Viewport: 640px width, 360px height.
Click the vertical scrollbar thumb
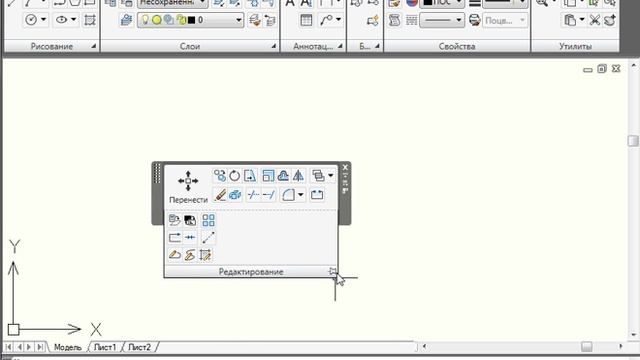coord(633,141)
